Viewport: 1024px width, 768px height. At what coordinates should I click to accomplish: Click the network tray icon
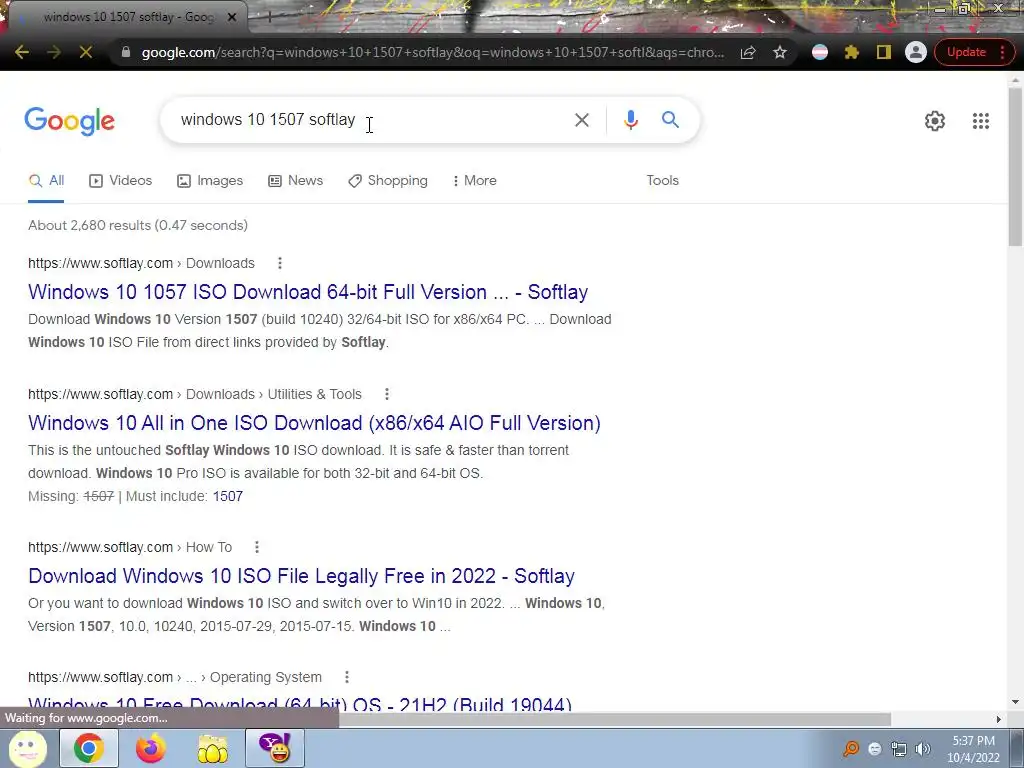(899, 749)
